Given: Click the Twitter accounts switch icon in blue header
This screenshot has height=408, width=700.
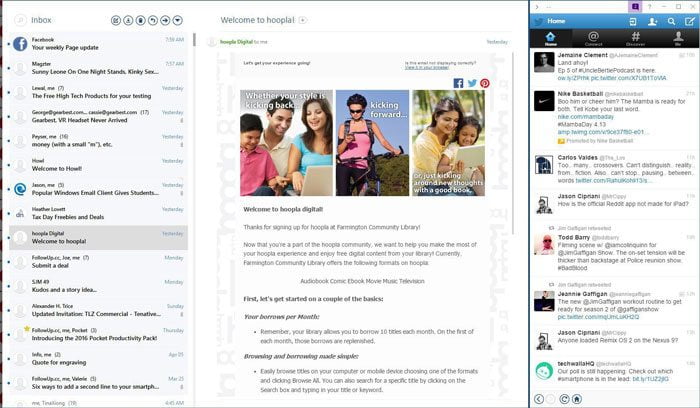Looking at the screenshot, I should (x=633, y=21).
